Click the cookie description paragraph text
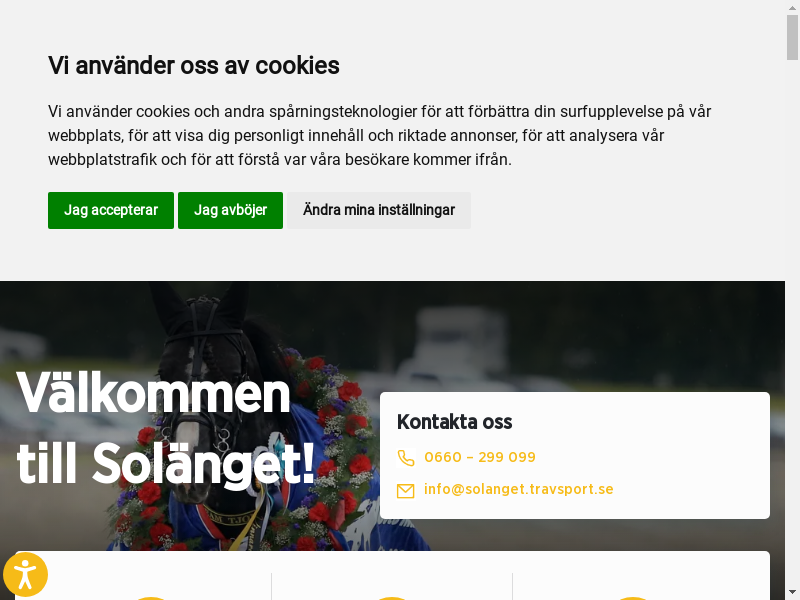The image size is (800, 600). tap(379, 136)
